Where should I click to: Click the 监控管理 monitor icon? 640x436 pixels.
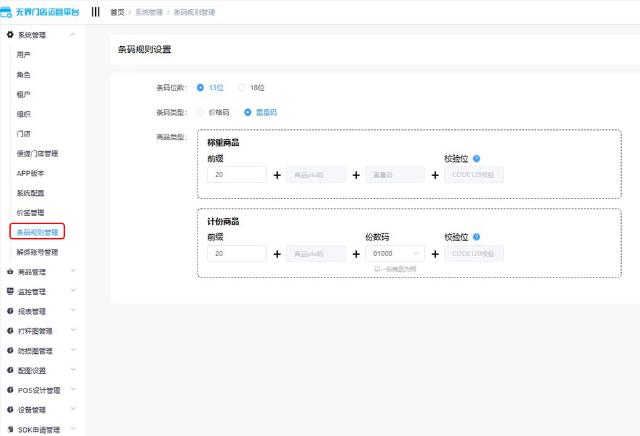point(10,291)
